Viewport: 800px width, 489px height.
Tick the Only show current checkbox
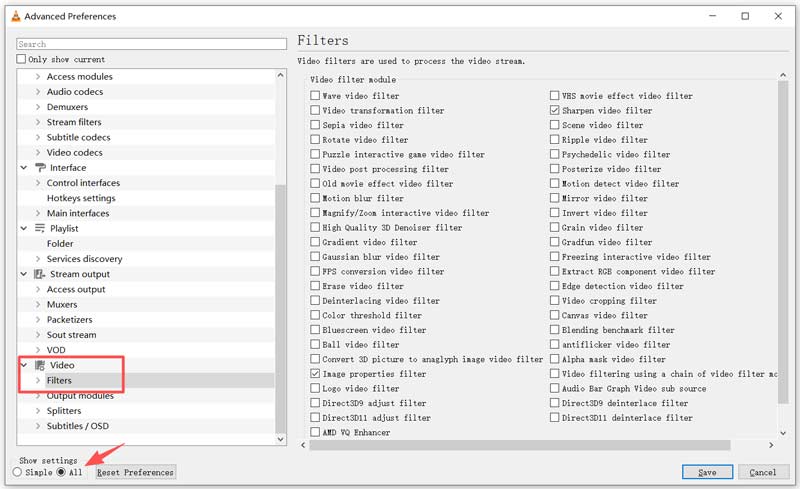click(x=22, y=60)
